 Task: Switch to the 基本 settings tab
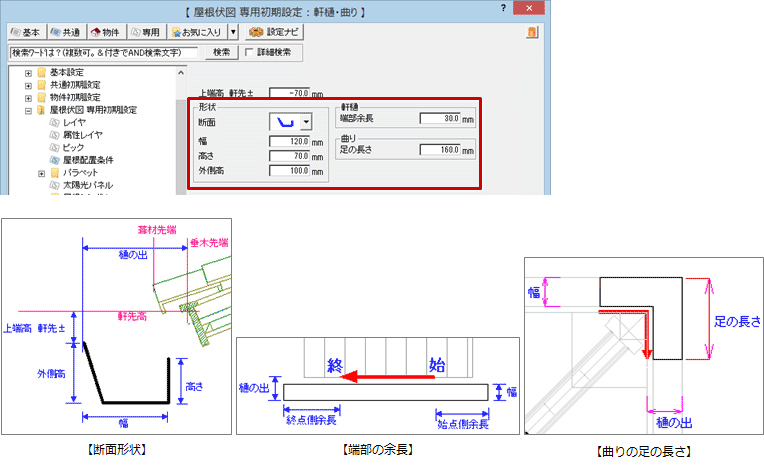(x=26, y=32)
